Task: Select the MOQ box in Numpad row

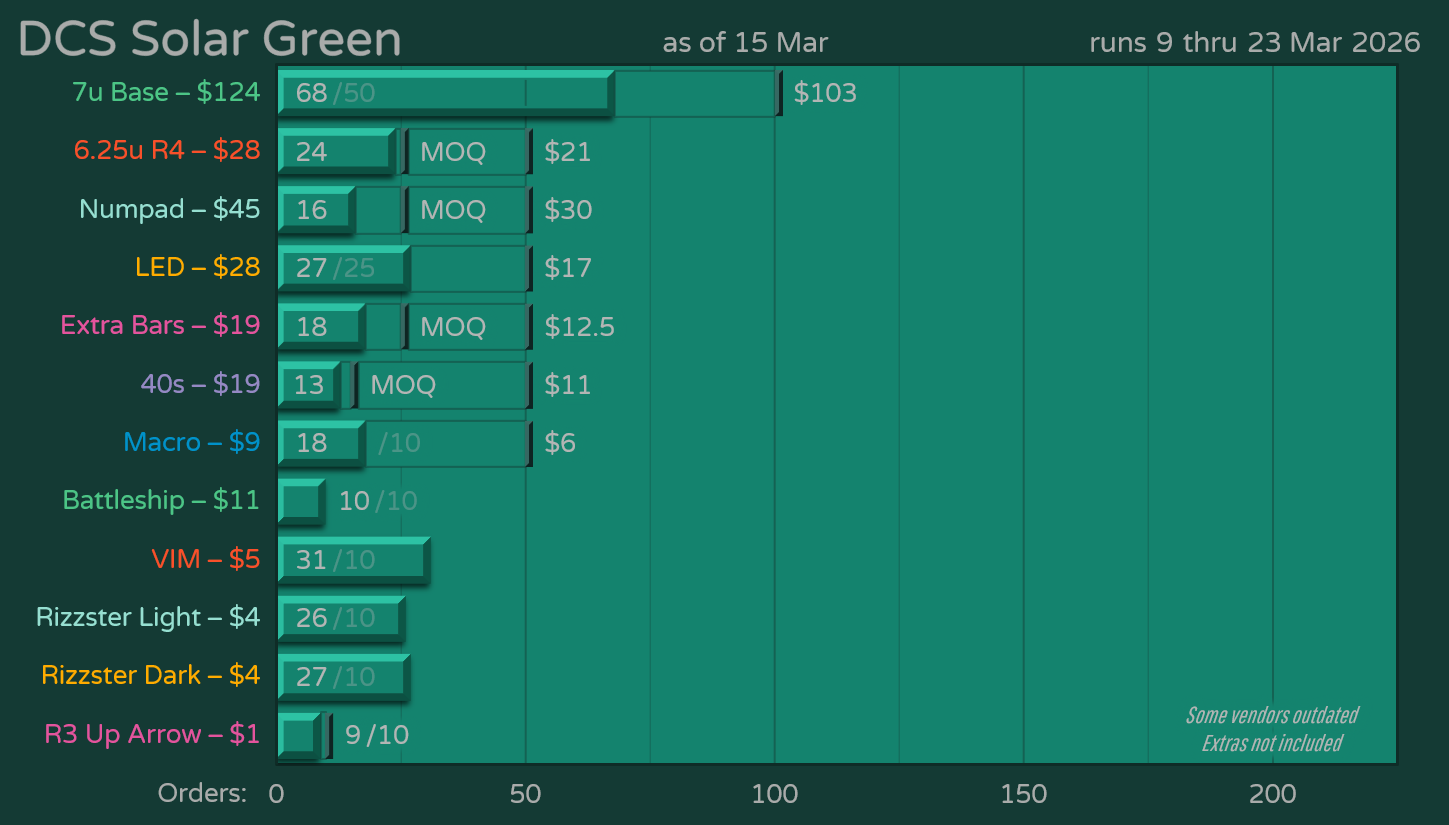Action: (466, 210)
